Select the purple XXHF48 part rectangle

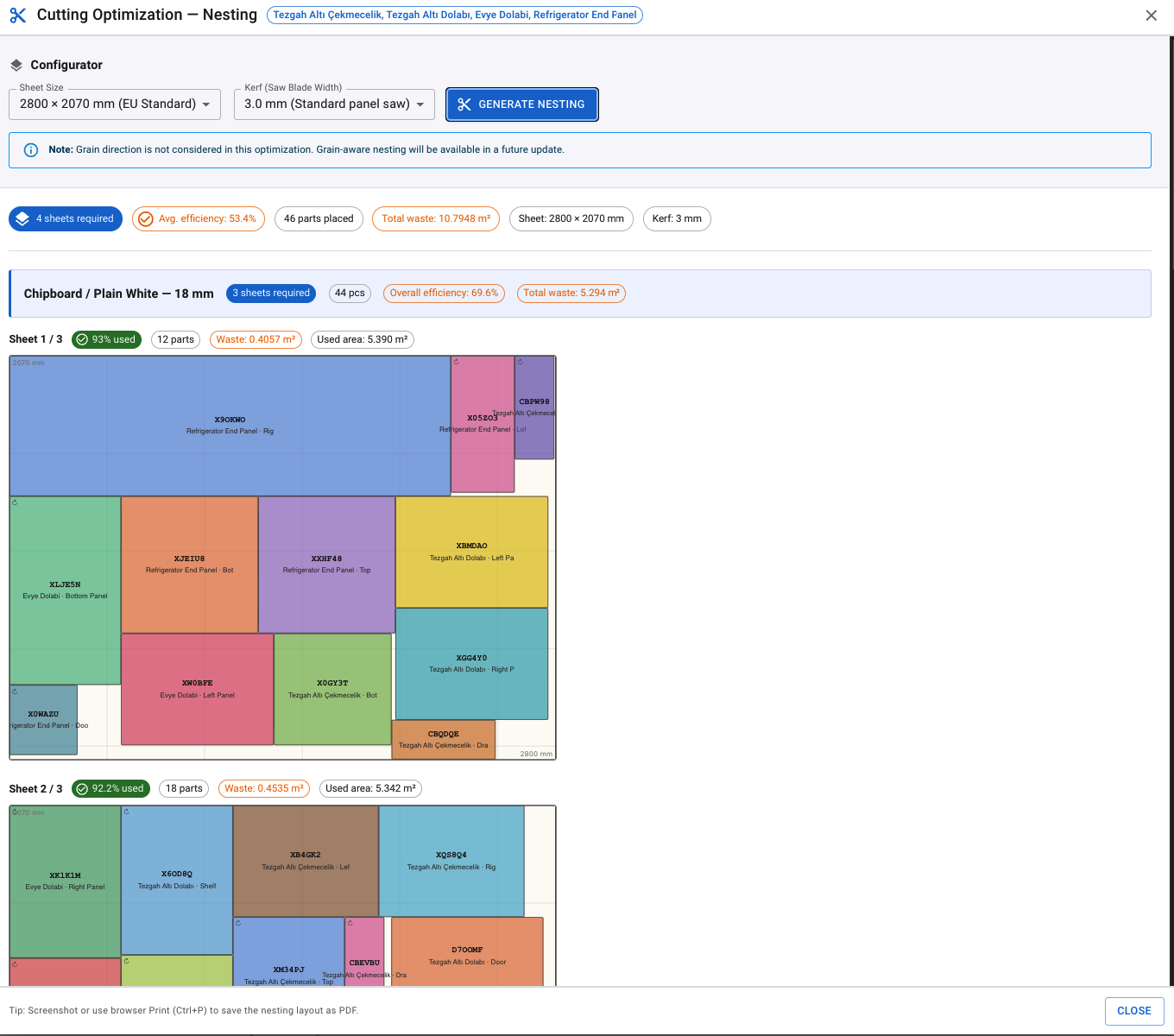[327, 565]
